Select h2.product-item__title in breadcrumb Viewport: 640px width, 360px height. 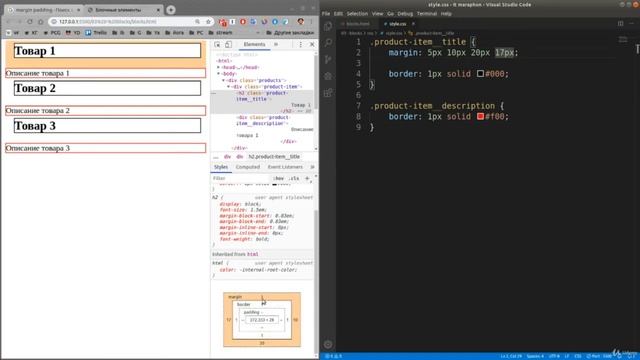(274, 157)
